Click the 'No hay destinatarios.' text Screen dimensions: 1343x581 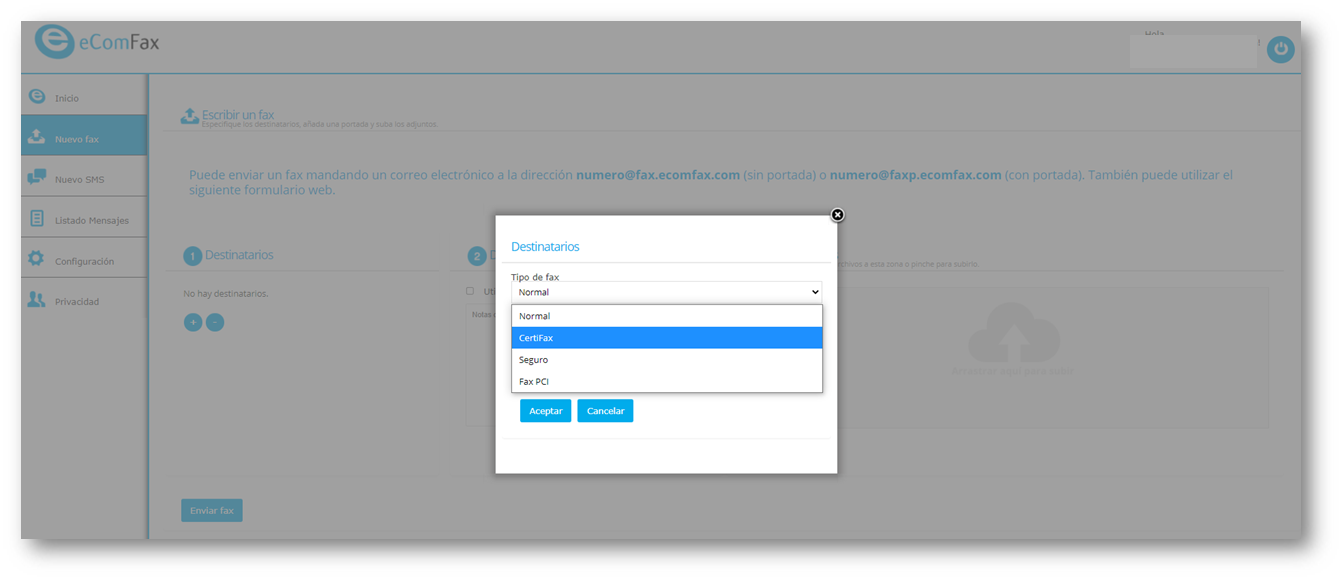(x=226, y=294)
